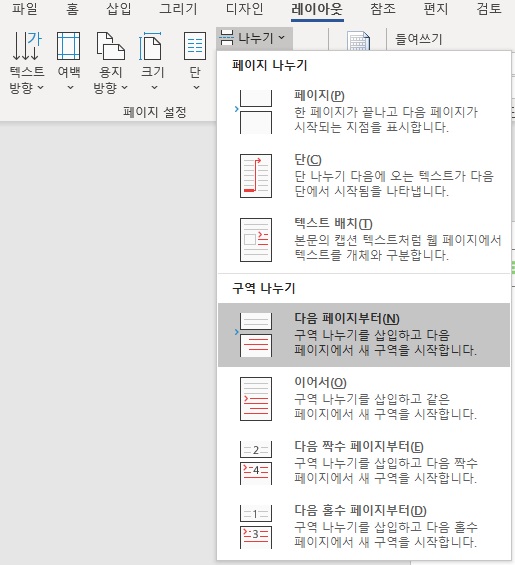Select the 레이아웃 tab
This screenshot has height=565, width=515.
[x=317, y=9]
